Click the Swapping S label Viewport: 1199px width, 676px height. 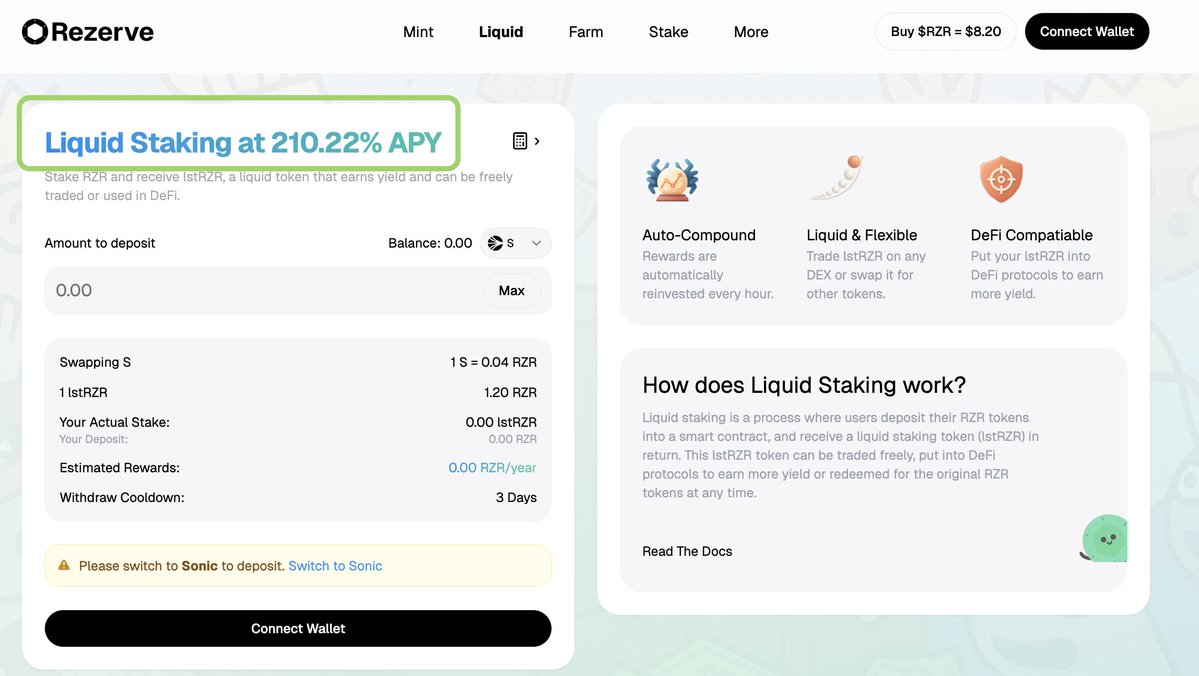point(96,362)
